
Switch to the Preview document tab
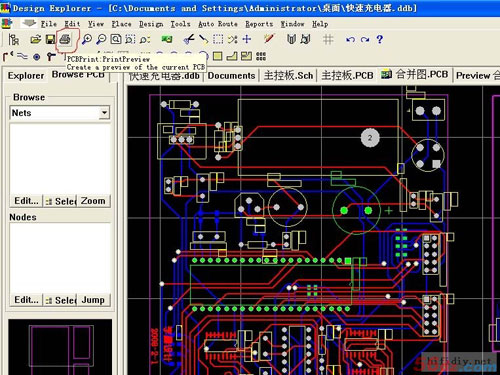pos(477,76)
